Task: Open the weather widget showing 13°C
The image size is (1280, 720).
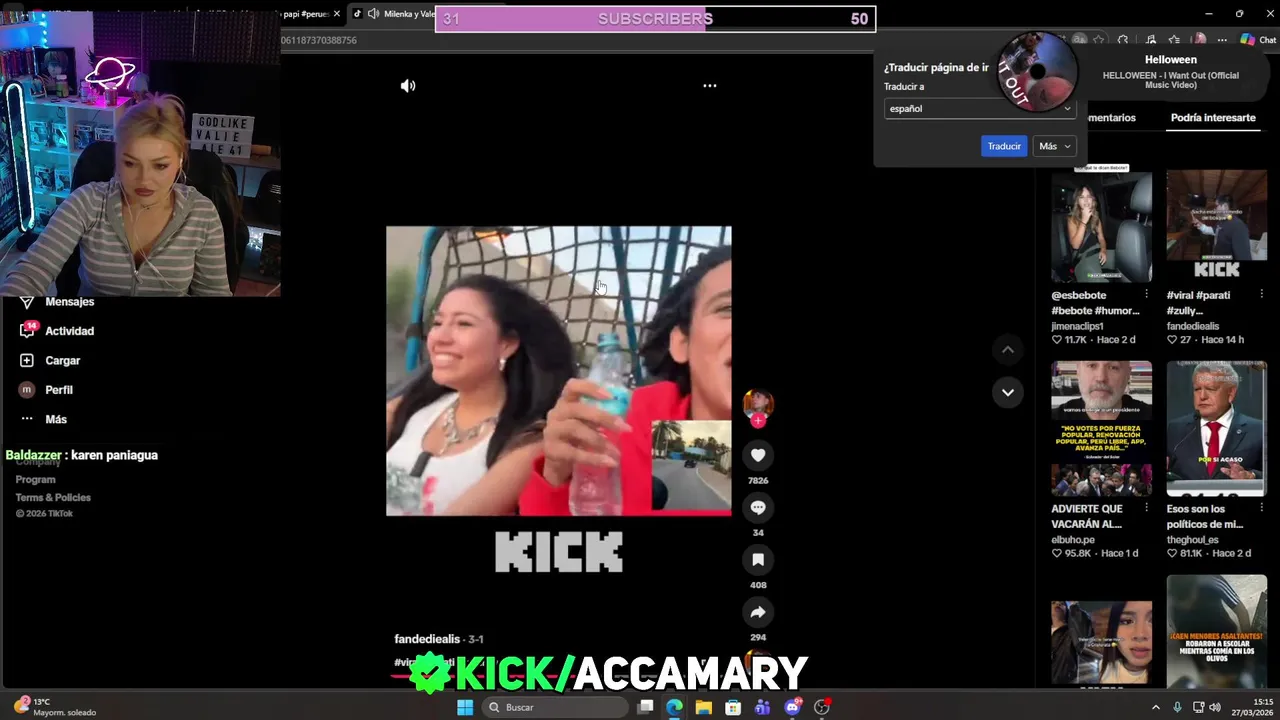Action: pyautogui.click(x=56, y=707)
